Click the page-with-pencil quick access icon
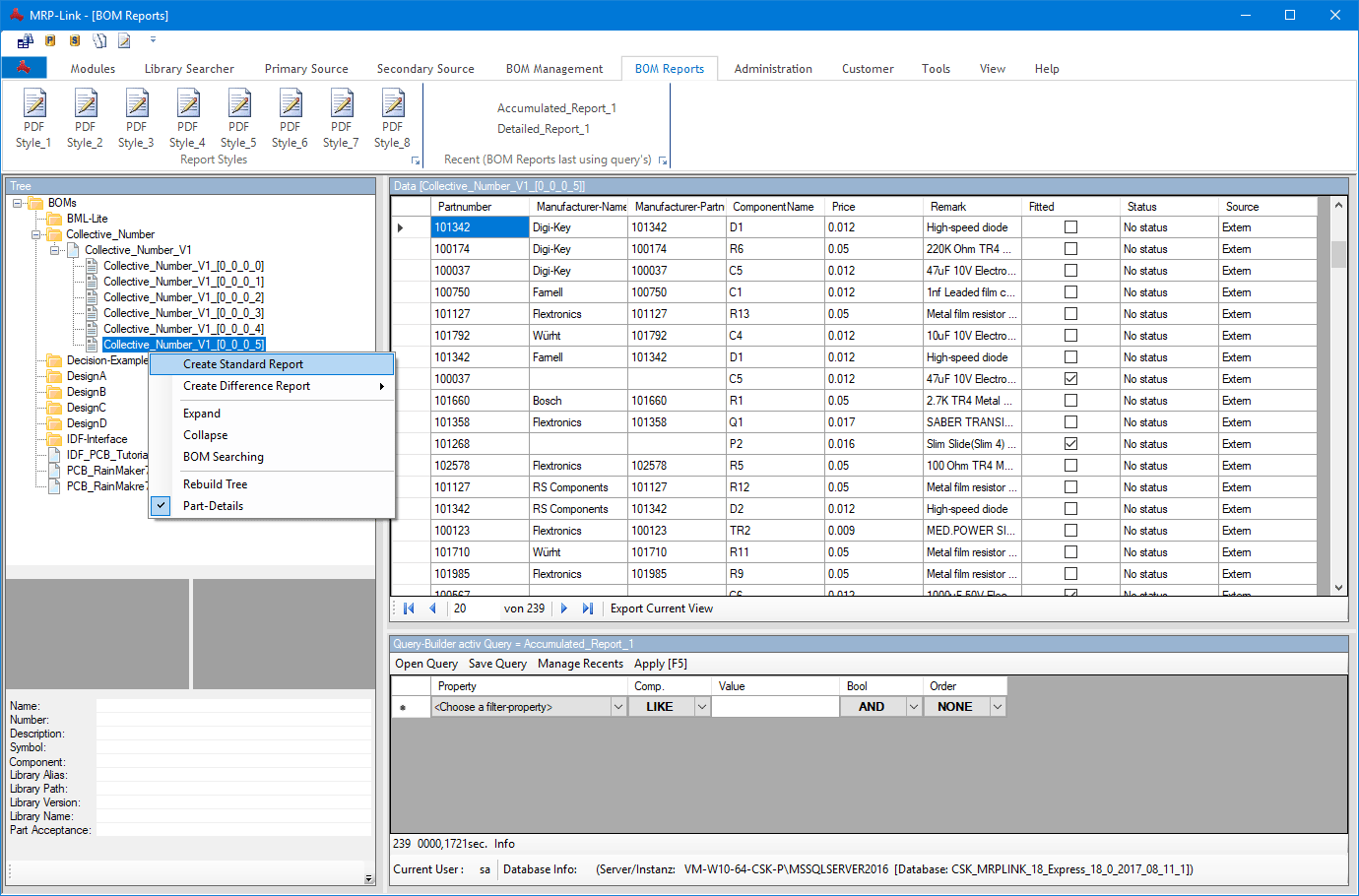Screen dimensions: 1359x896 coord(124,40)
